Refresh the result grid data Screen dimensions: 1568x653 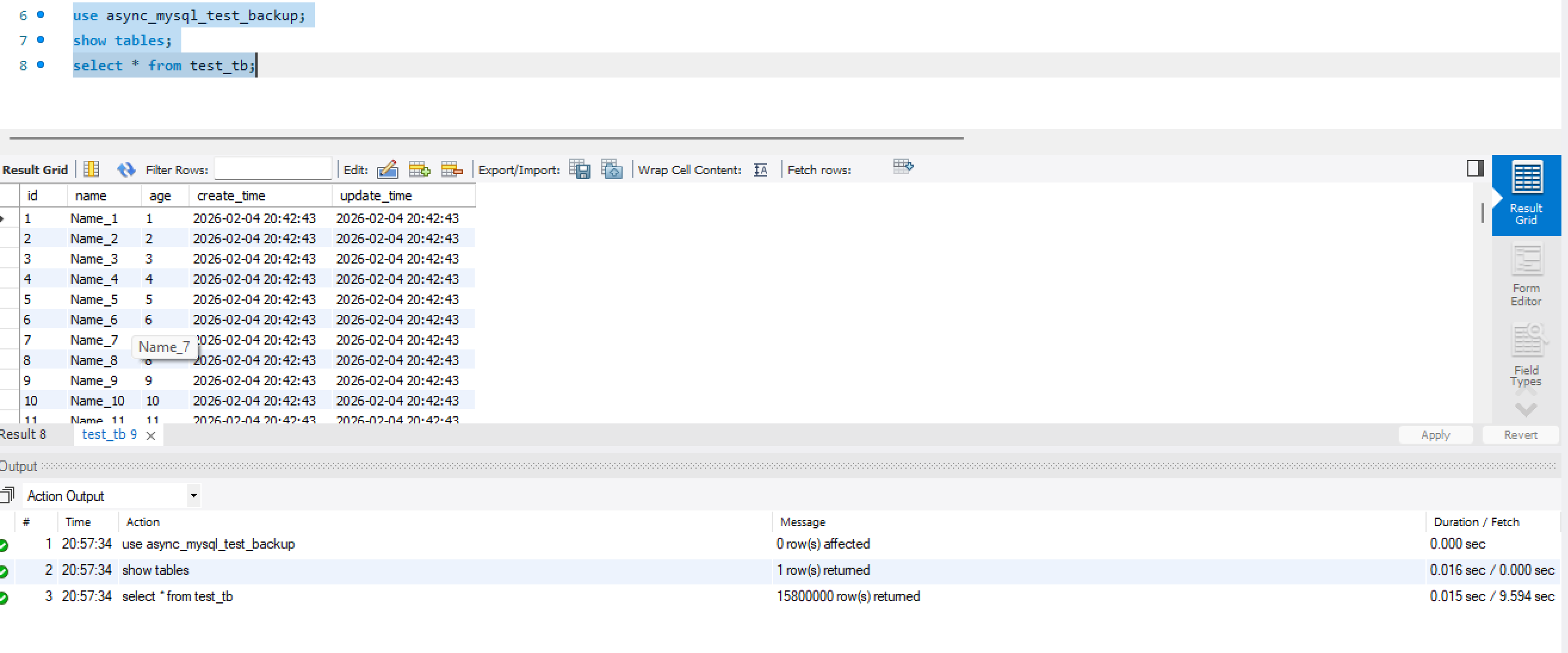pyautogui.click(x=125, y=169)
